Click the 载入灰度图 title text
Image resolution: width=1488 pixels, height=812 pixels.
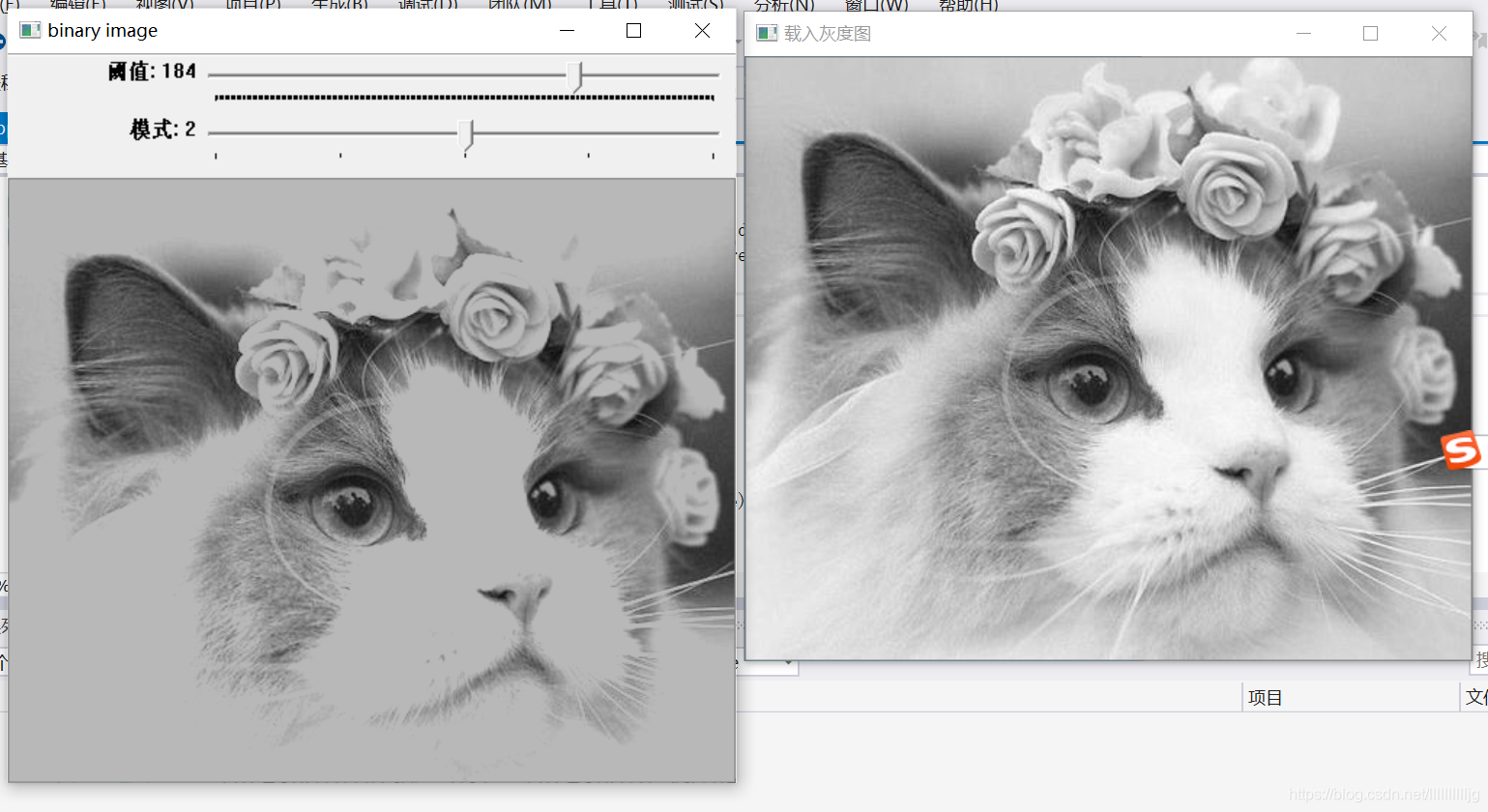click(828, 34)
